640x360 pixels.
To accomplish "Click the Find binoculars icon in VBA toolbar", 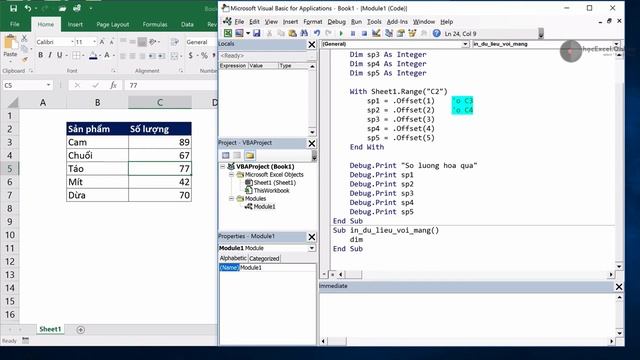I will click(x=304, y=33).
